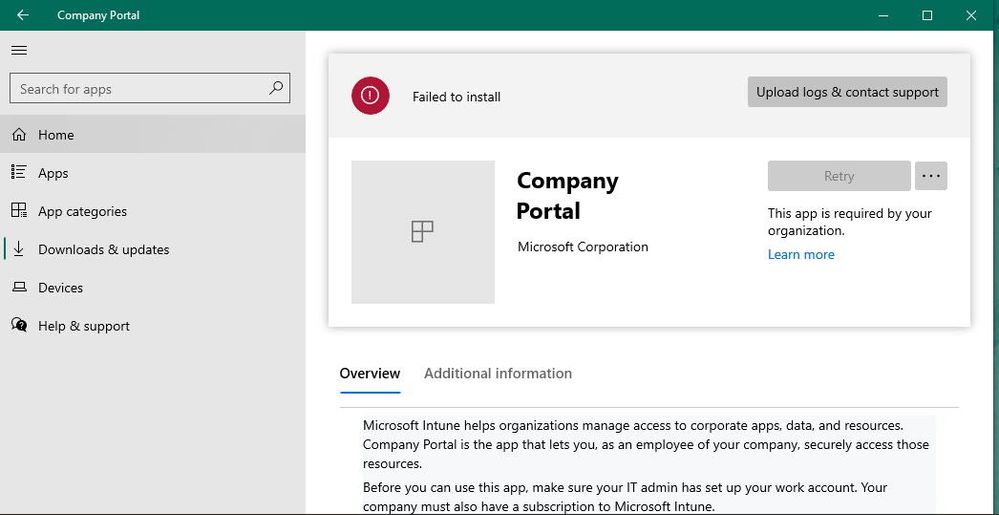Image resolution: width=999 pixels, height=515 pixels.
Task: Click the Help & support chat icon
Action: click(19, 326)
